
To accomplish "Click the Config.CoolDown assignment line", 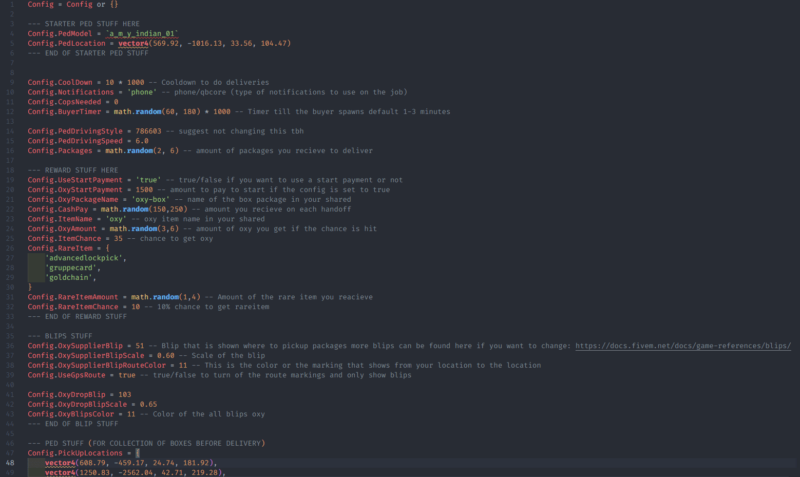I will 148,83.
